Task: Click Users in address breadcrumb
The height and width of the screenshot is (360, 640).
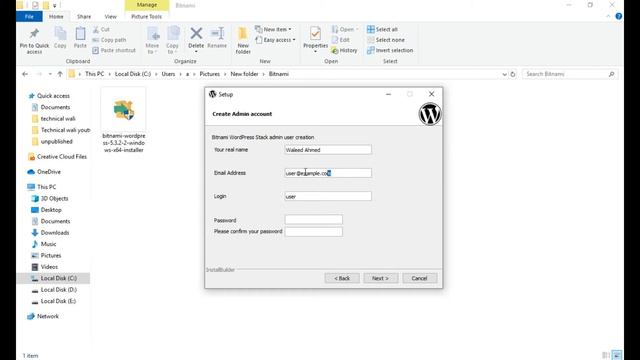Action: coord(168,74)
